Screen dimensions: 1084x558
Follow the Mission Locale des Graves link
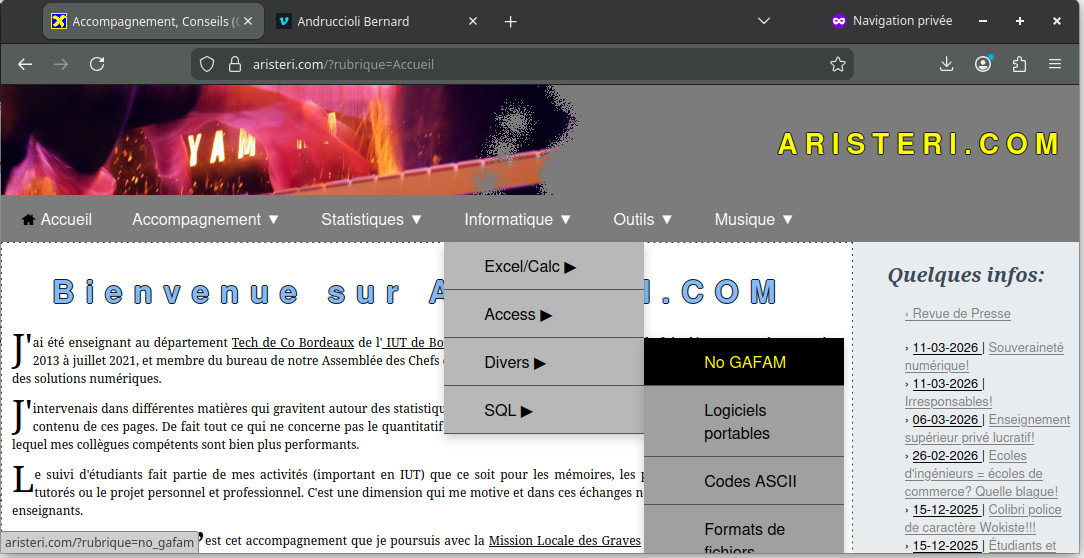tap(564, 541)
